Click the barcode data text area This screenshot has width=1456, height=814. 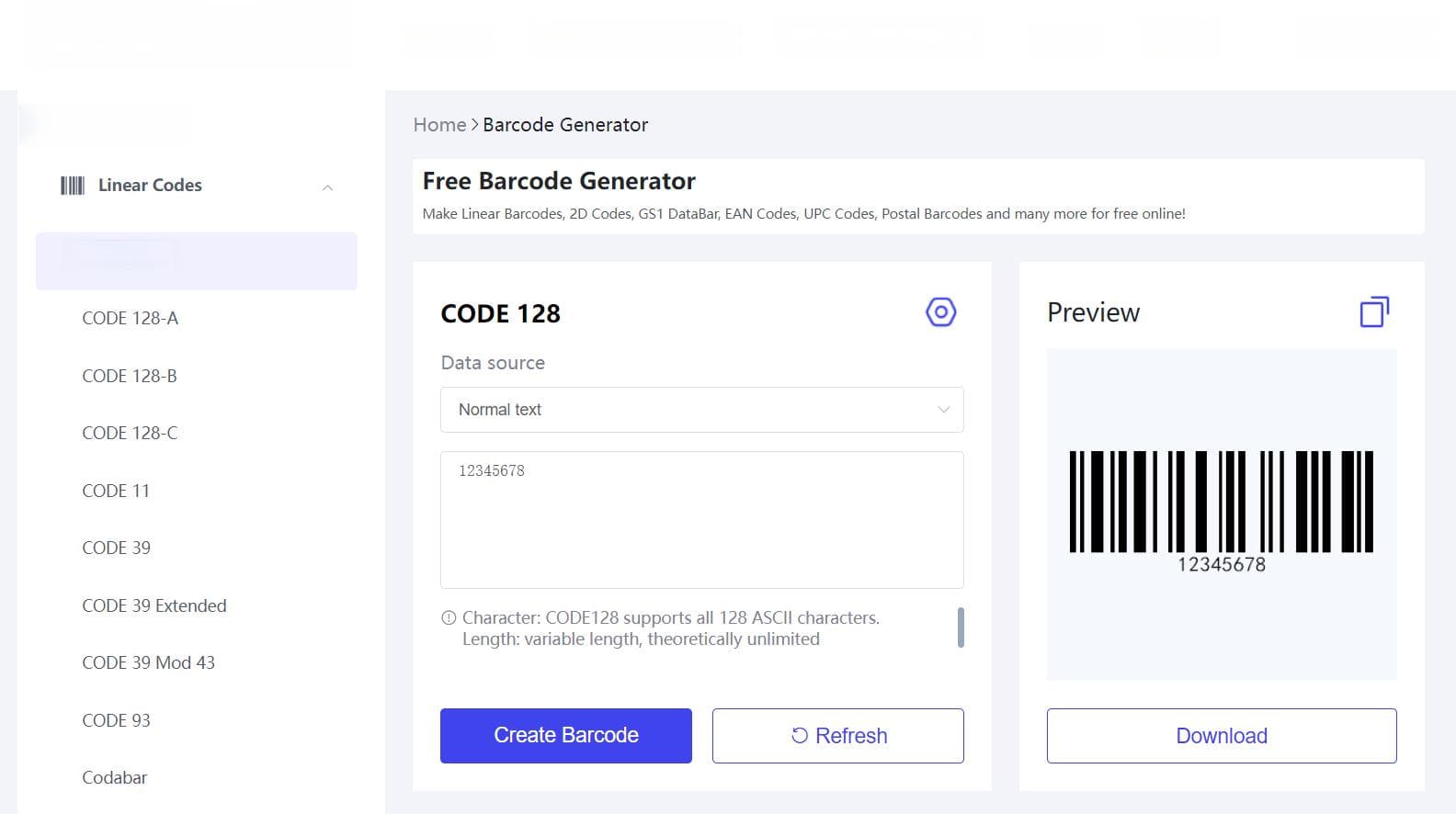point(701,520)
